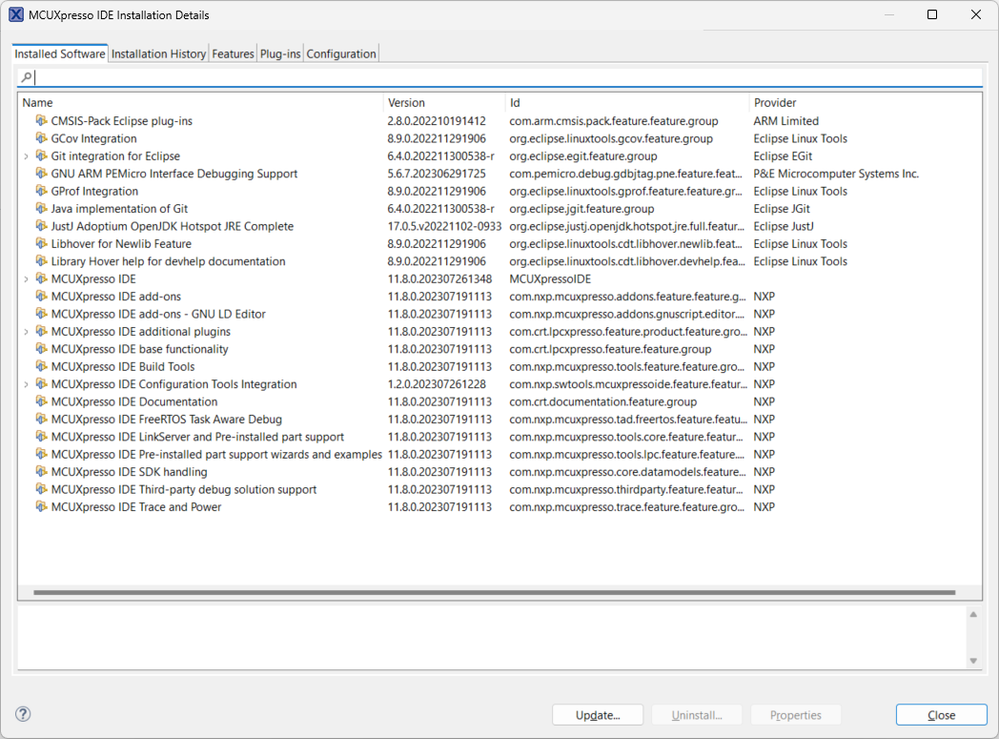Image resolution: width=999 pixels, height=739 pixels.
Task: Open help via the question mark icon
Action: tap(23, 714)
